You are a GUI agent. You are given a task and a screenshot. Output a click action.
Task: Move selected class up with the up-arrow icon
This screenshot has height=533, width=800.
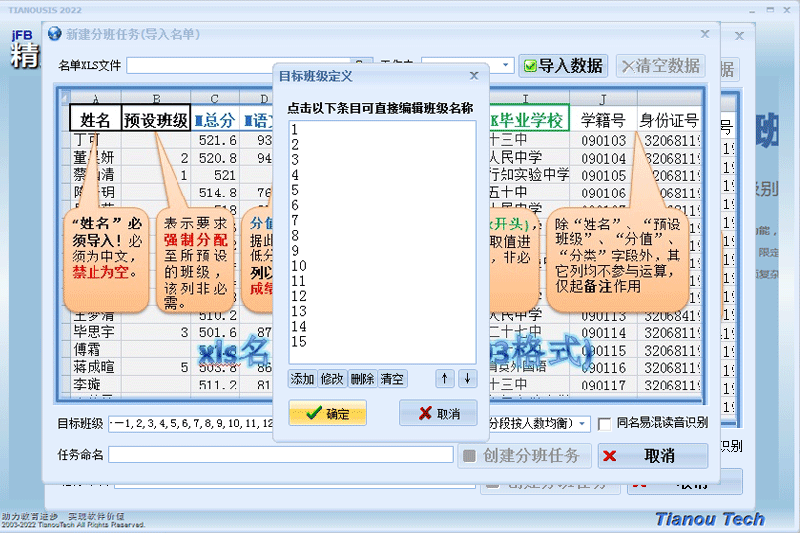[444, 378]
